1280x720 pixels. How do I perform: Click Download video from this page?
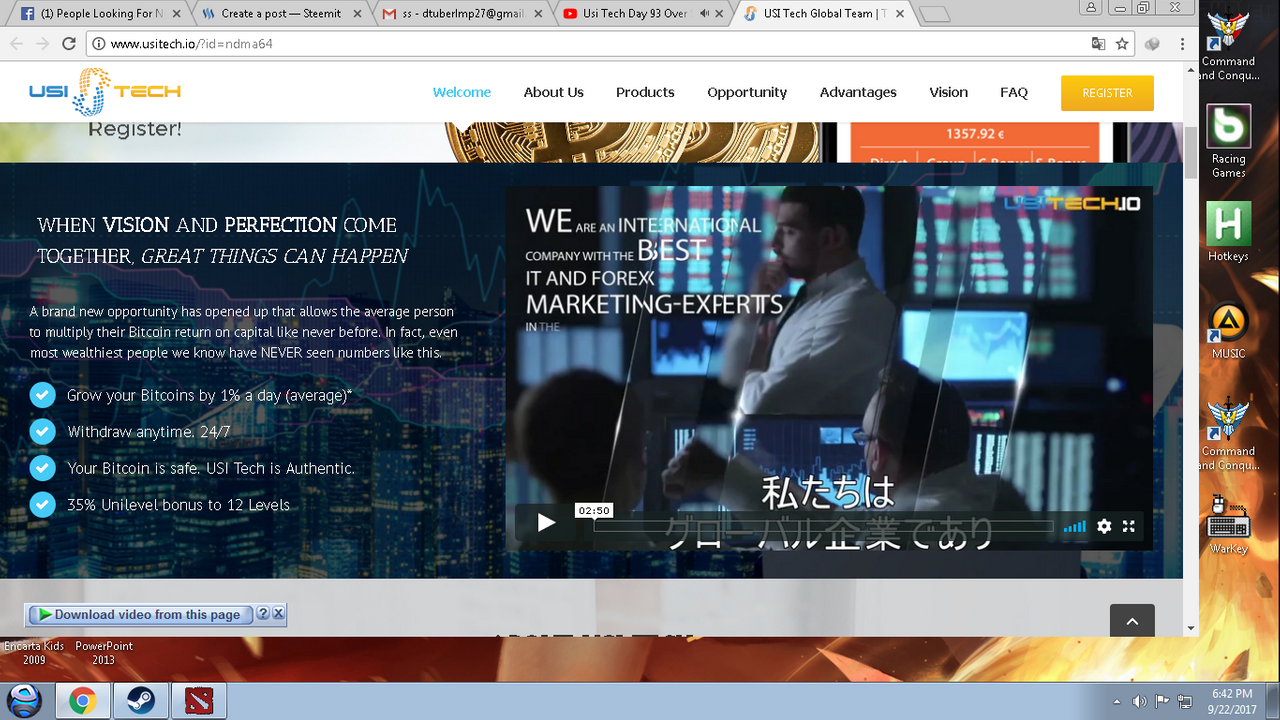[139, 615]
